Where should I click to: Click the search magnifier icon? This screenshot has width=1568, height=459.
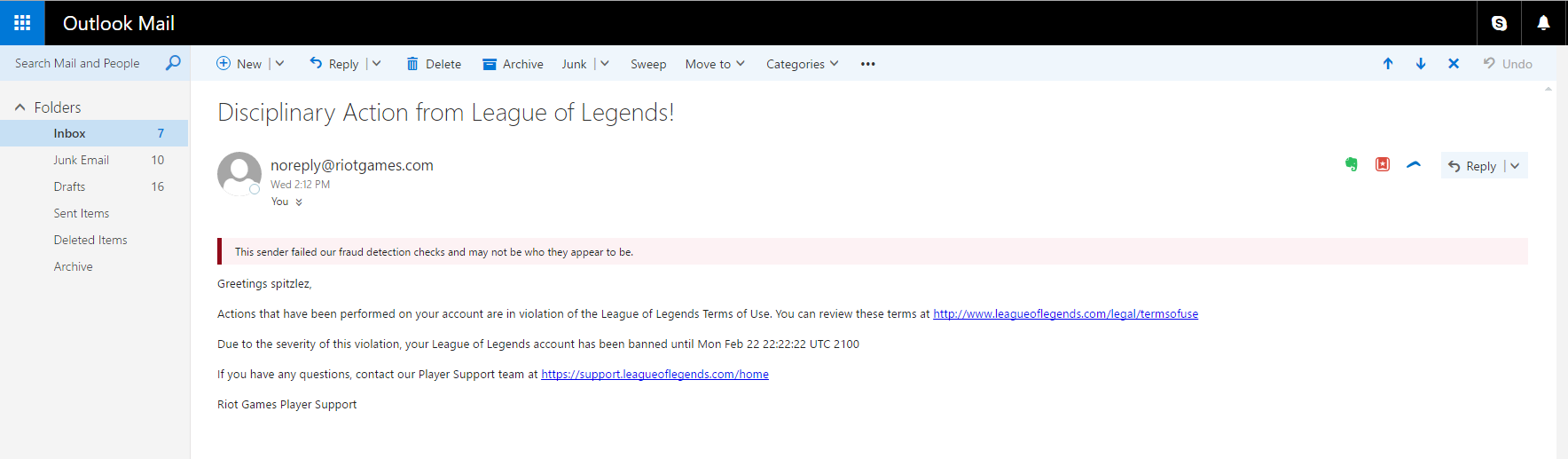[173, 63]
